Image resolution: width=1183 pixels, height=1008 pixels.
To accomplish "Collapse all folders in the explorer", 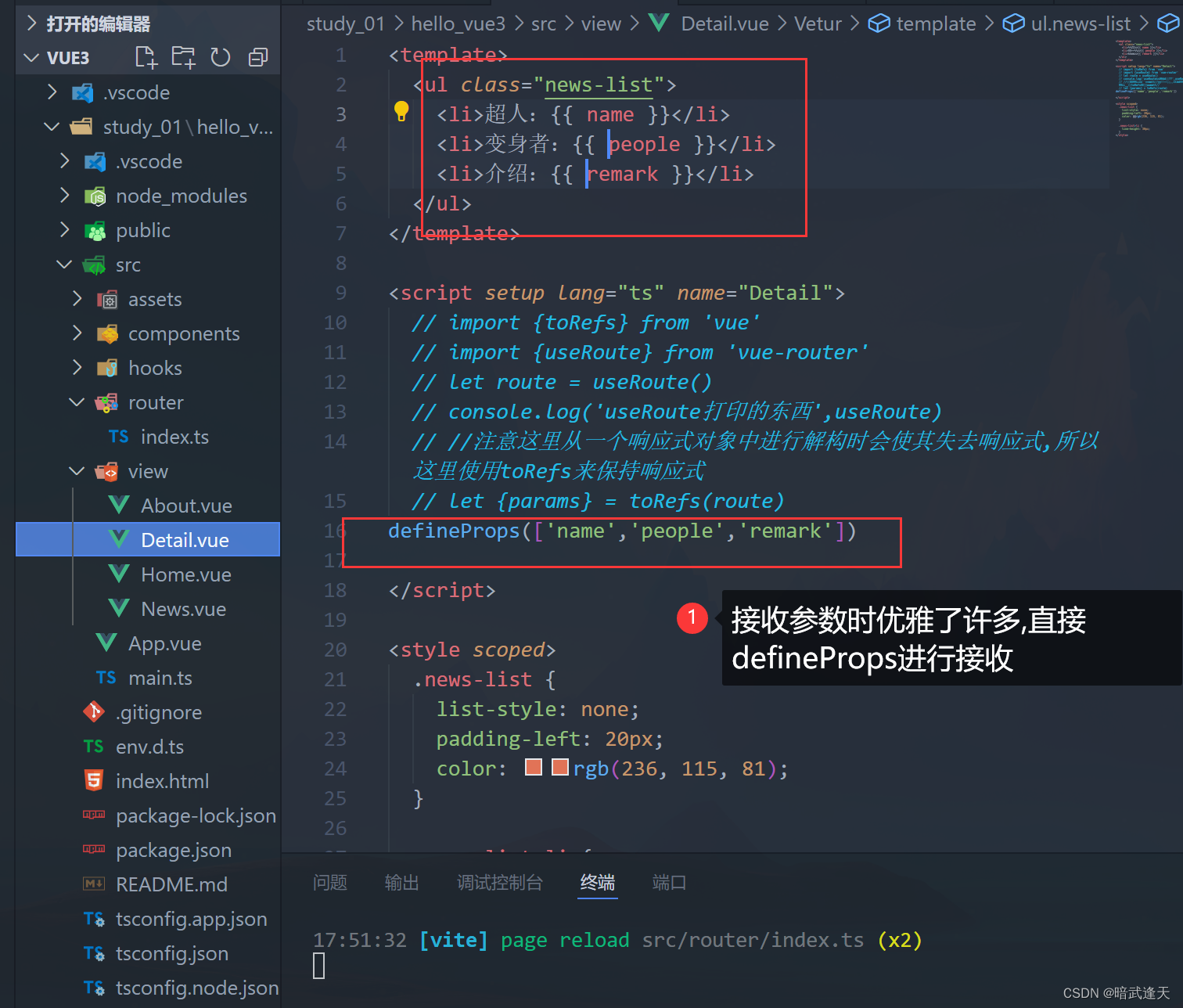I will [x=258, y=57].
